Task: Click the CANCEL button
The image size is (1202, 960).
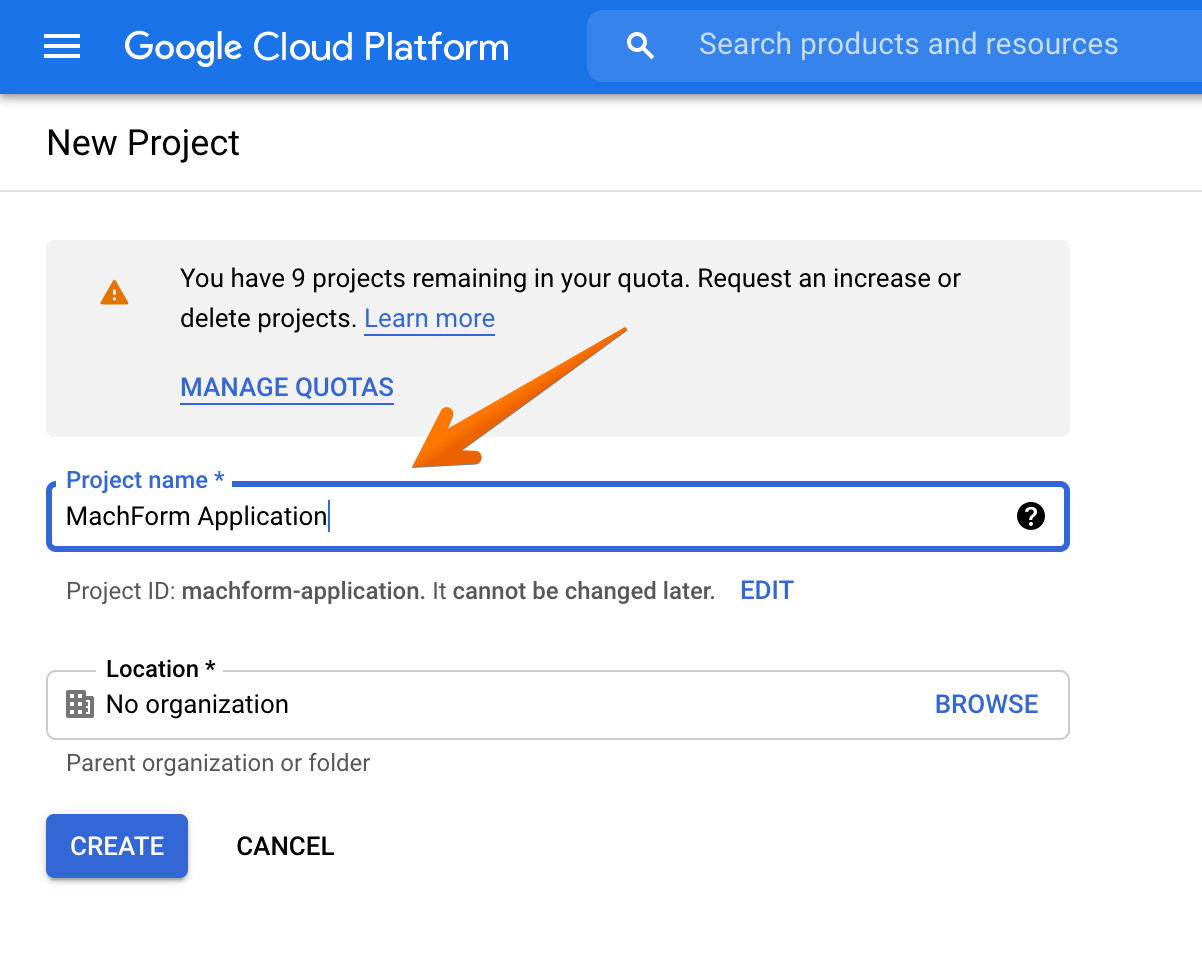Action: 285,846
